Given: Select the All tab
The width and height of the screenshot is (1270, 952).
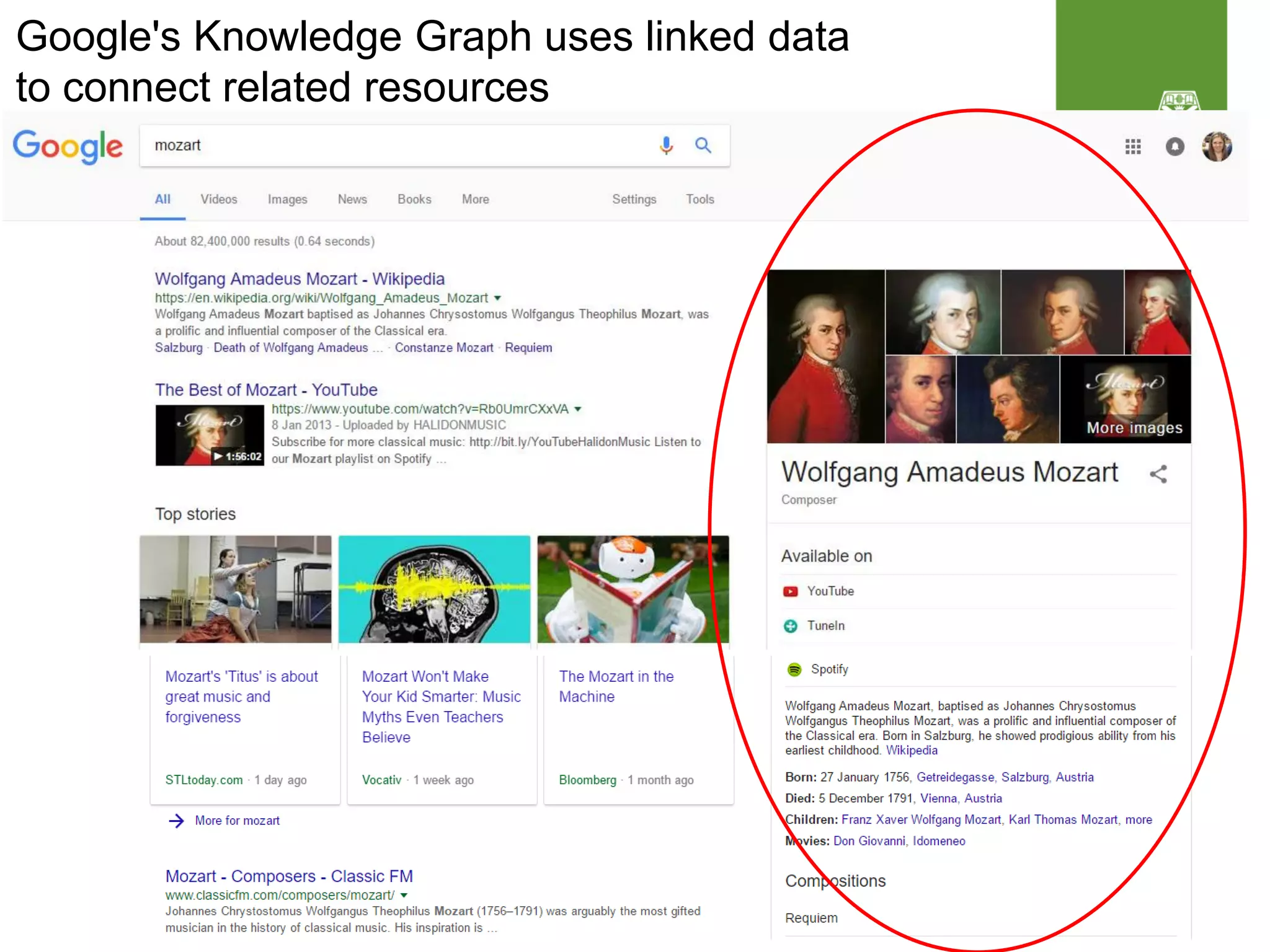Looking at the screenshot, I should pyautogui.click(x=162, y=200).
